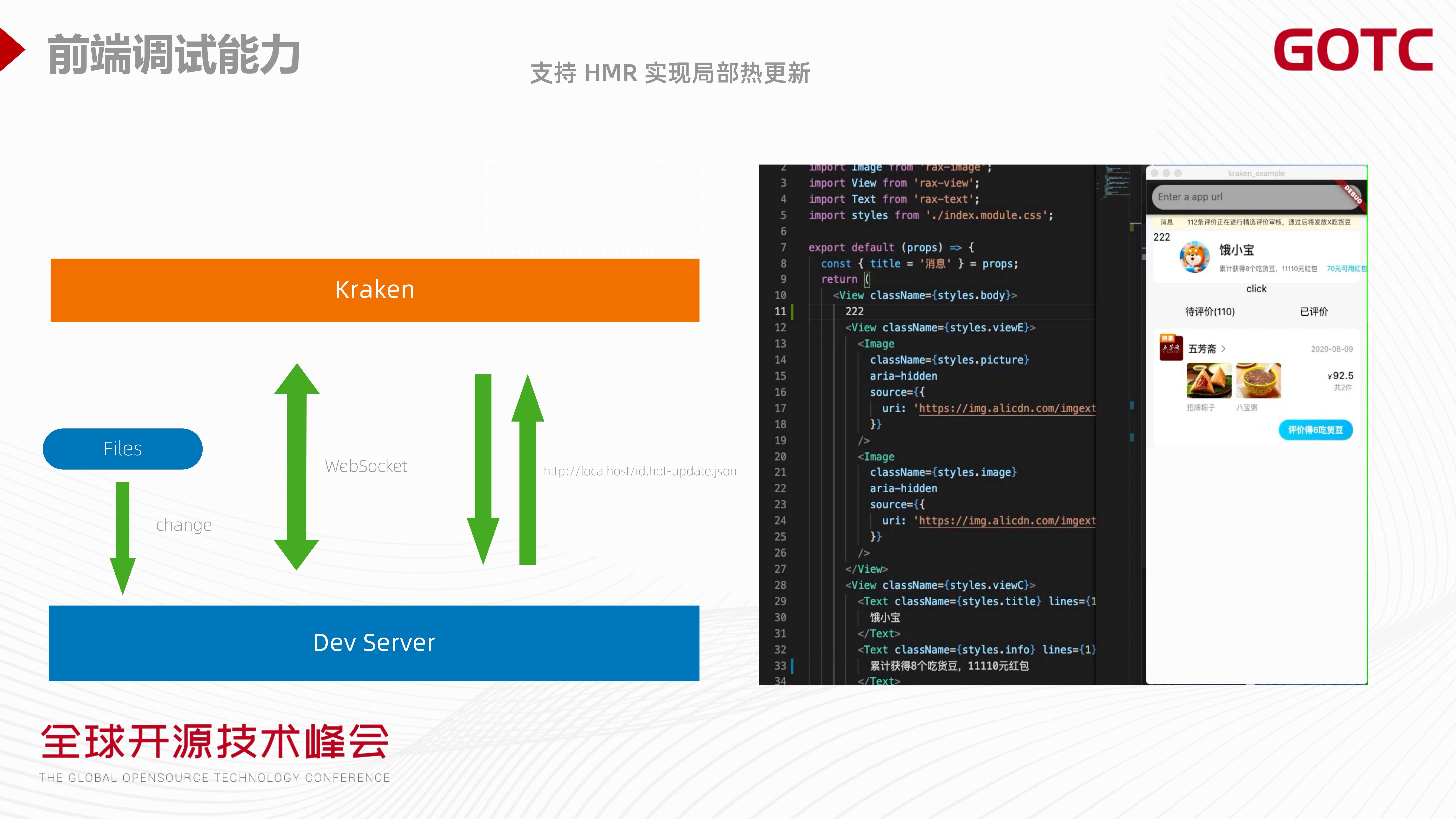Select the orange Kraken block
The image size is (1456, 819).
tap(375, 290)
